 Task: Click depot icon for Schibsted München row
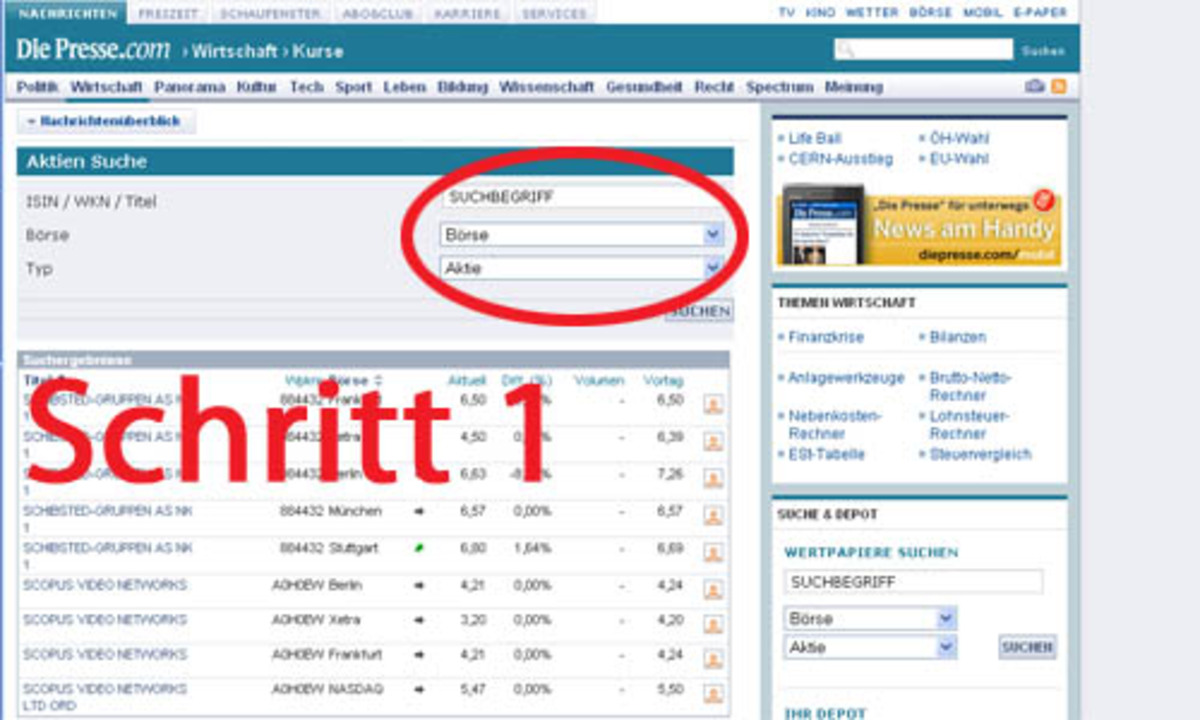tap(713, 516)
